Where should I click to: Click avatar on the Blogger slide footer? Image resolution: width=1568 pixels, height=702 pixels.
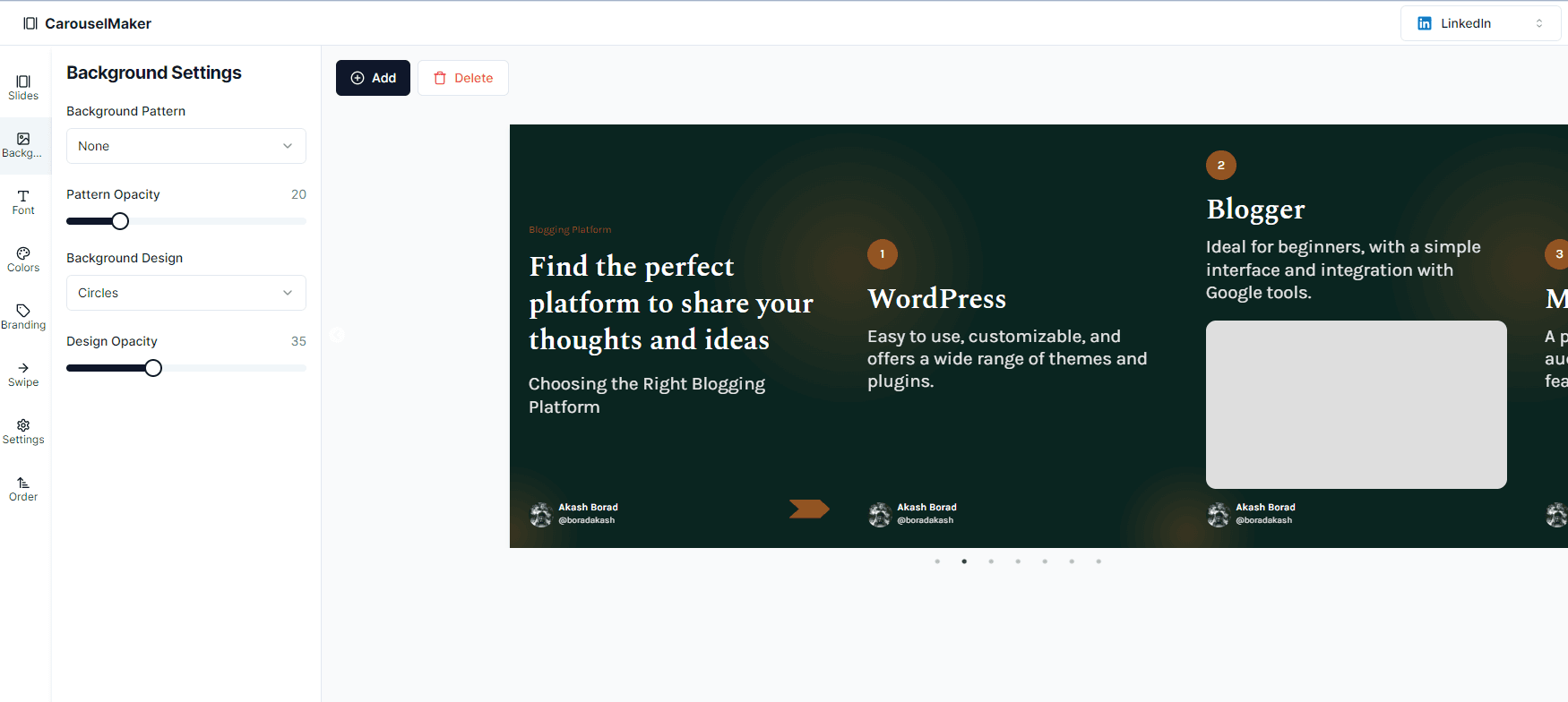click(1219, 515)
